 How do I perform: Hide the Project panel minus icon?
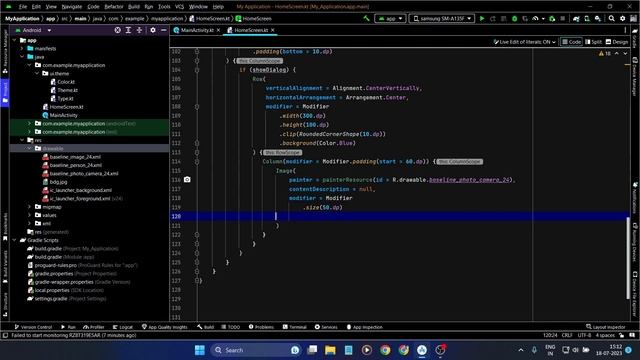(164, 30)
